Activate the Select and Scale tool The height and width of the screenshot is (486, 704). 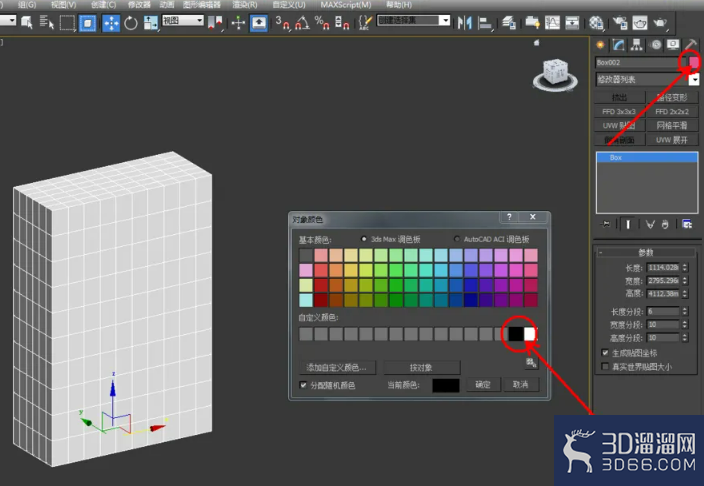[x=150, y=22]
